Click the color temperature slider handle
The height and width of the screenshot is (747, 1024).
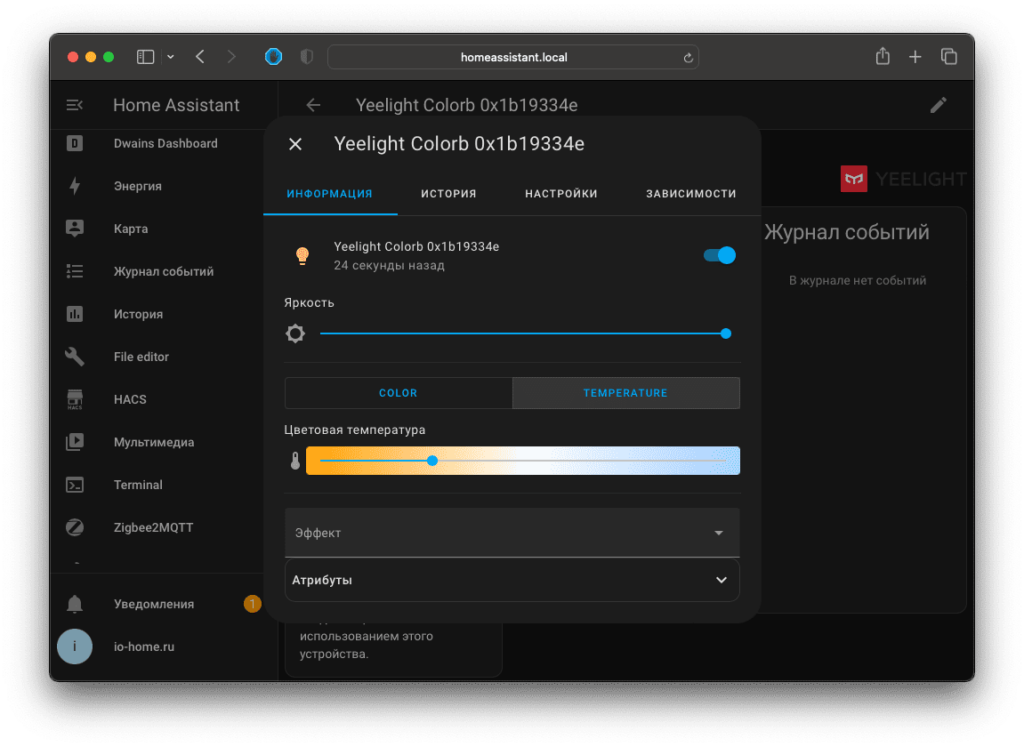coord(432,461)
